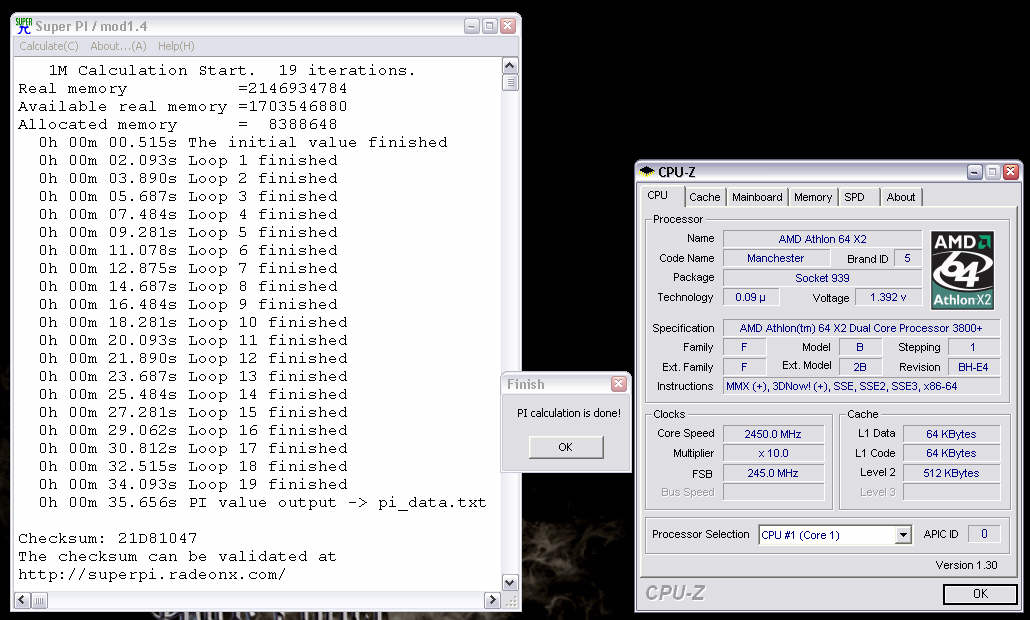
Task: Click the Brand ID value 5
Action: (x=907, y=258)
